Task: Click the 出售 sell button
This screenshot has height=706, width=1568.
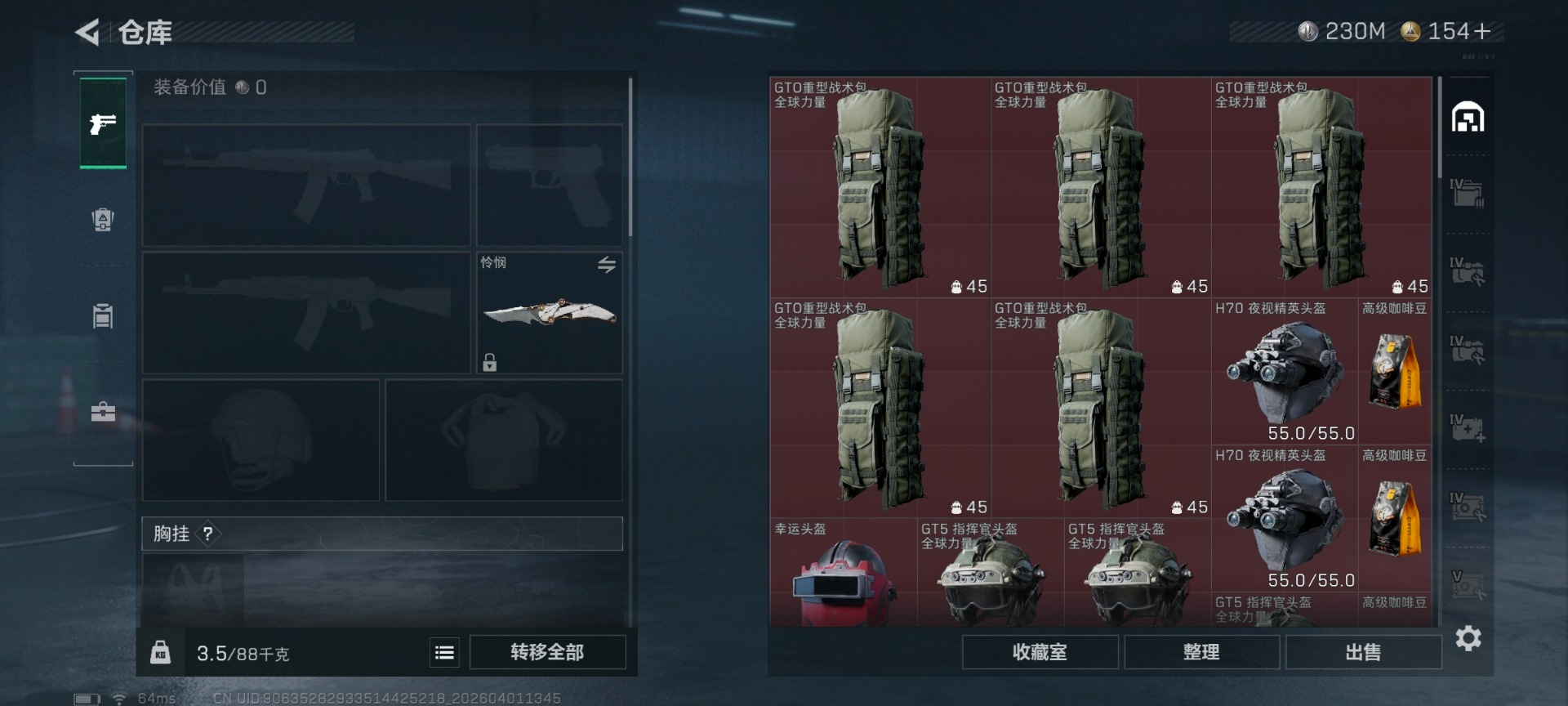Action: coord(1363,652)
